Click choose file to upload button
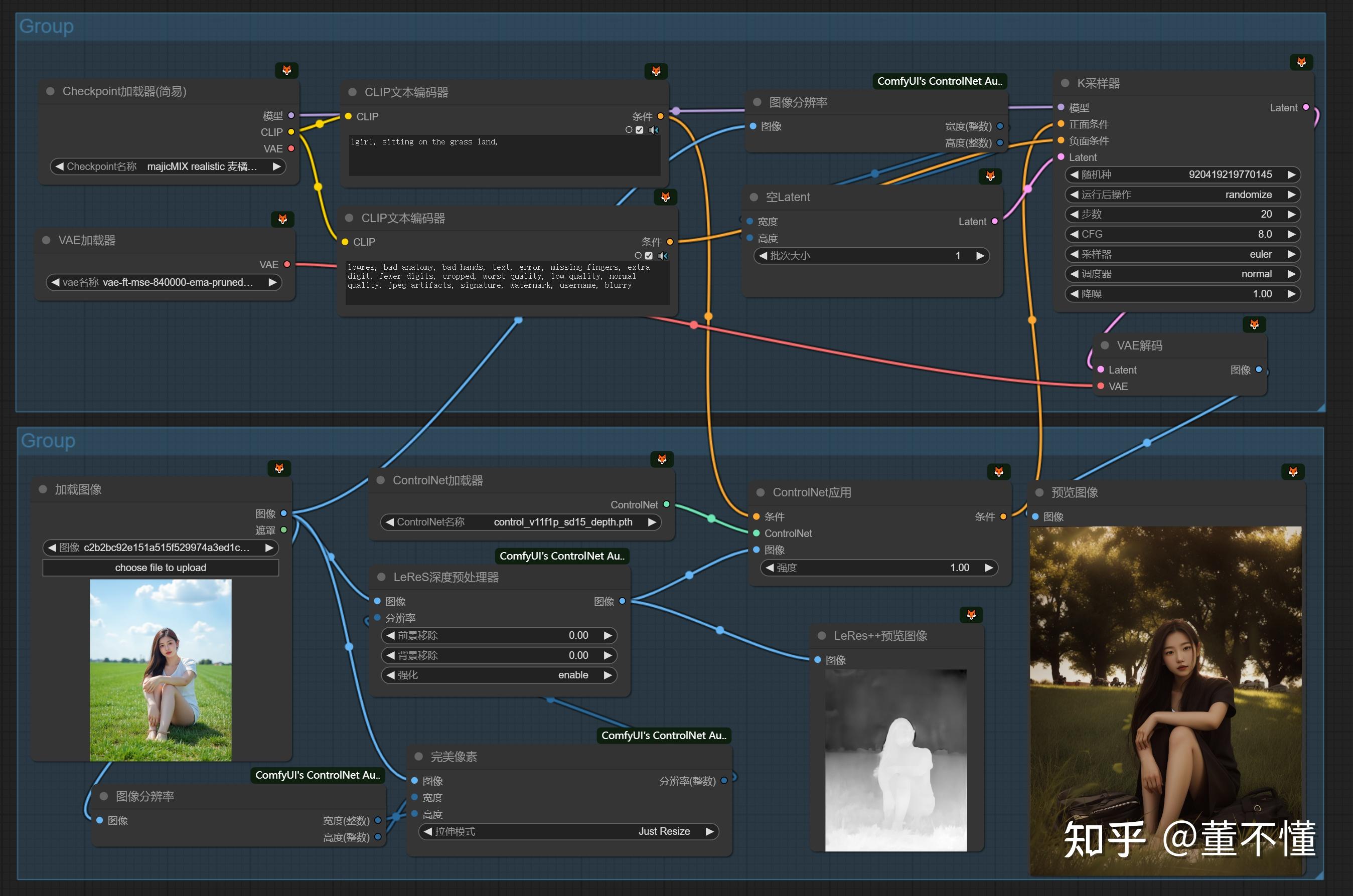Image resolution: width=1353 pixels, height=896 pixels. click(x=161, y=568)
